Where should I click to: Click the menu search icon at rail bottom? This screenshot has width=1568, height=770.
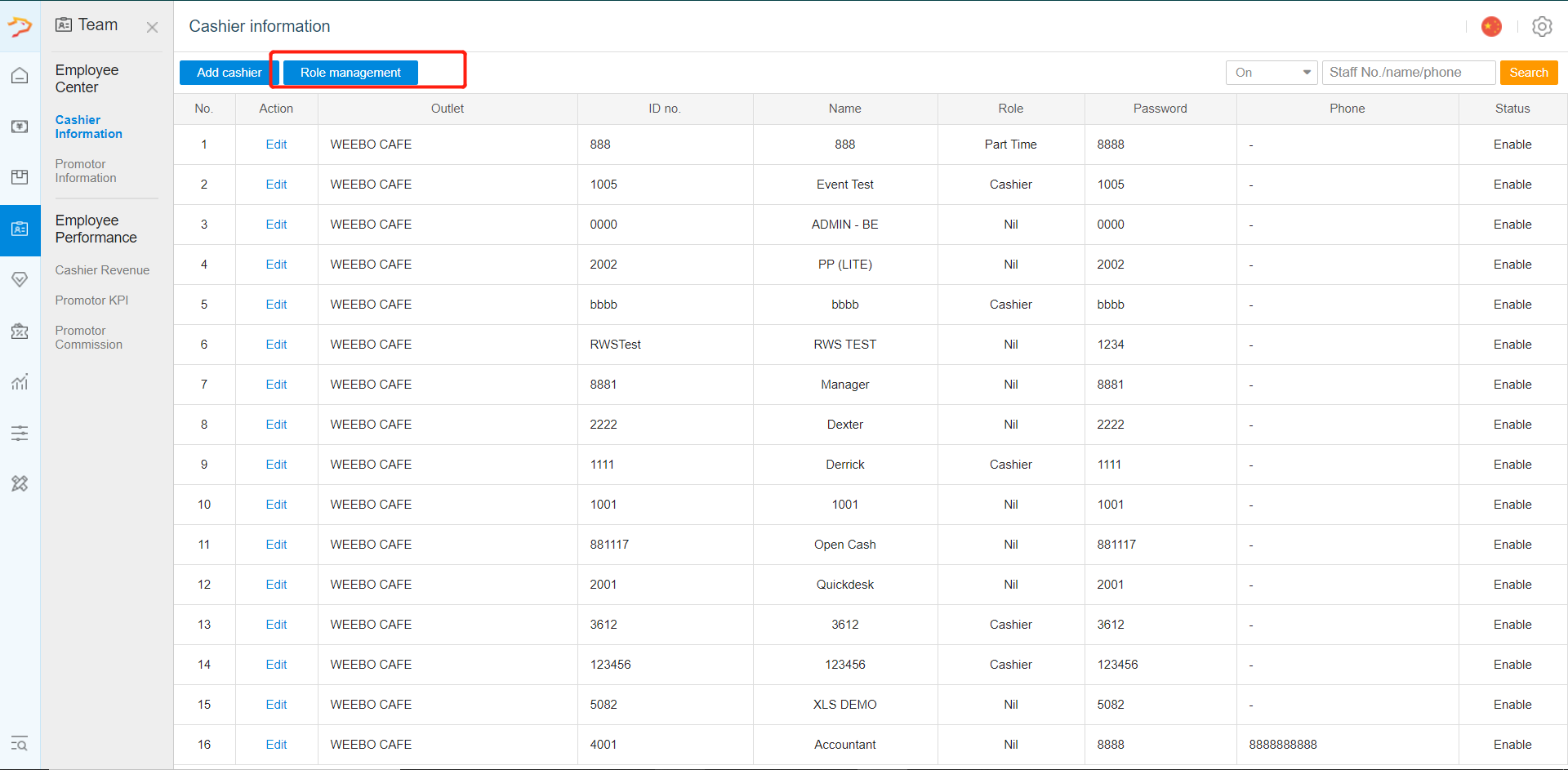[20, 744]
